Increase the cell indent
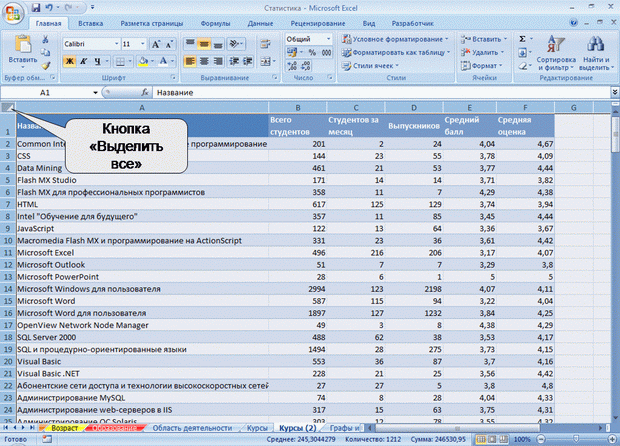The image size is (620, 446). 248,61
